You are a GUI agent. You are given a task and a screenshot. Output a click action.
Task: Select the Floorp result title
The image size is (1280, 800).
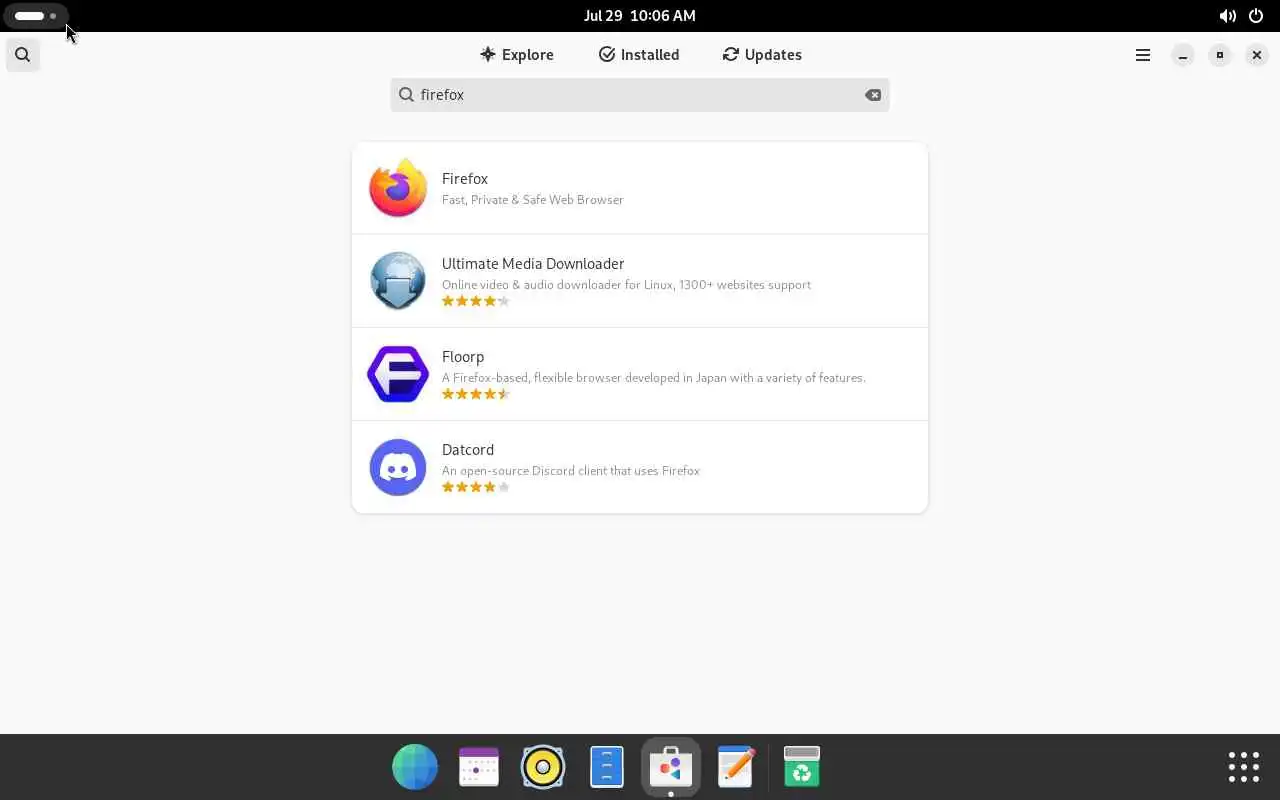click(x=463, y=357)
